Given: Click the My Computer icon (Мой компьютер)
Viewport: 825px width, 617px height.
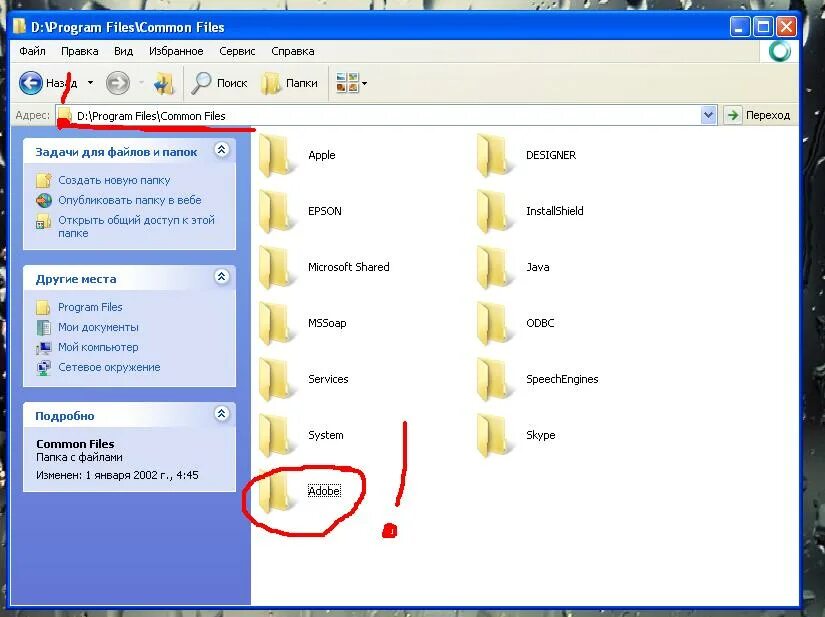Looking at the screenshot, I should (x=43, y=347).
